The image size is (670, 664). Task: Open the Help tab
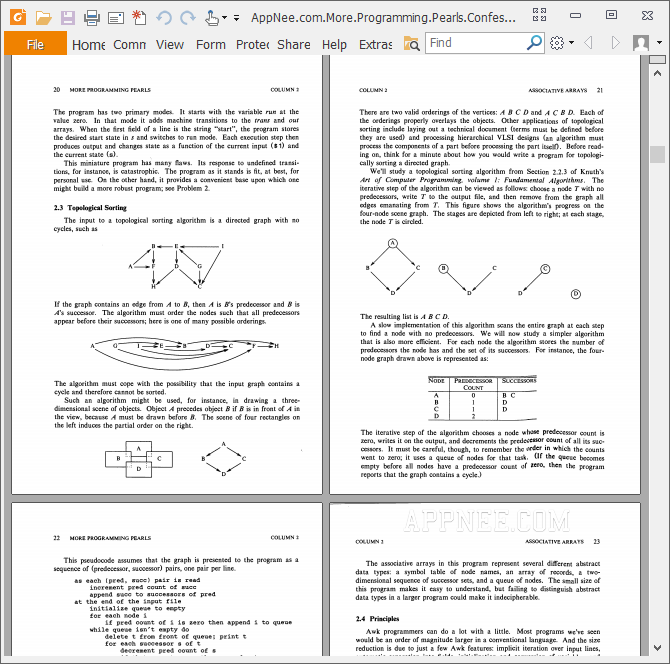point(334,44)
